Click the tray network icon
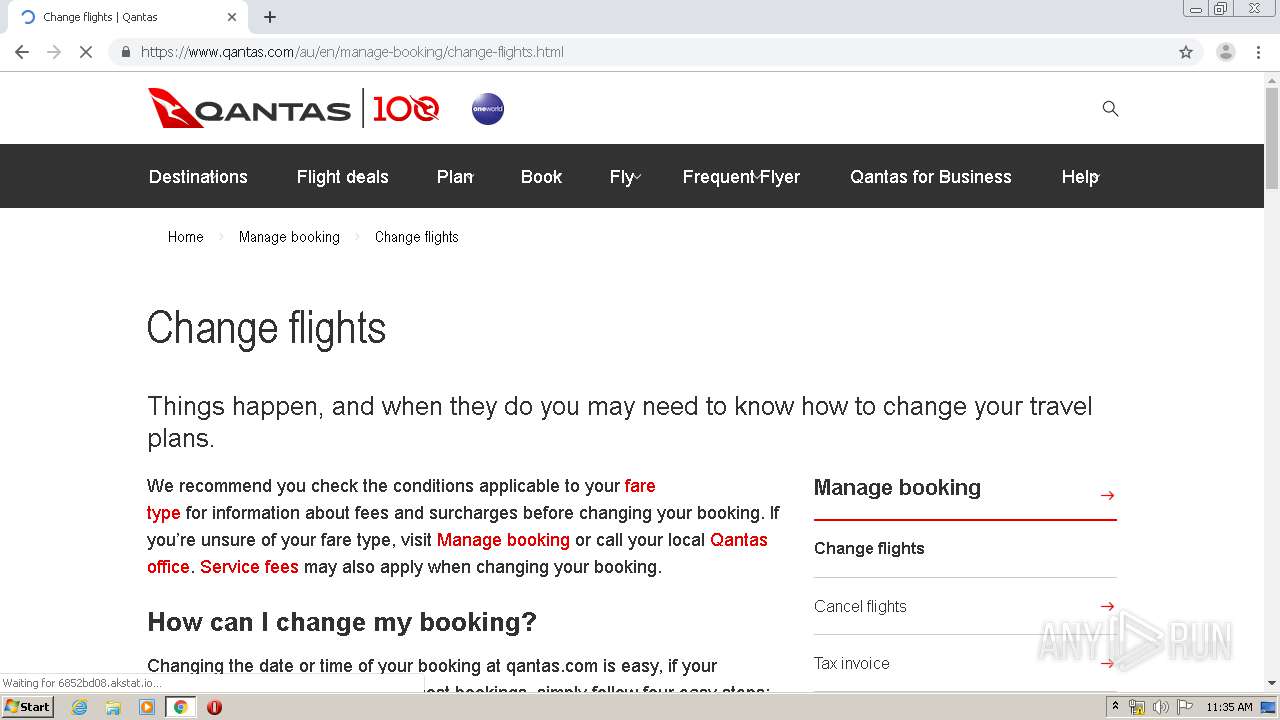The width and height of the screenshot is (1280, 720). point(1137,707)
